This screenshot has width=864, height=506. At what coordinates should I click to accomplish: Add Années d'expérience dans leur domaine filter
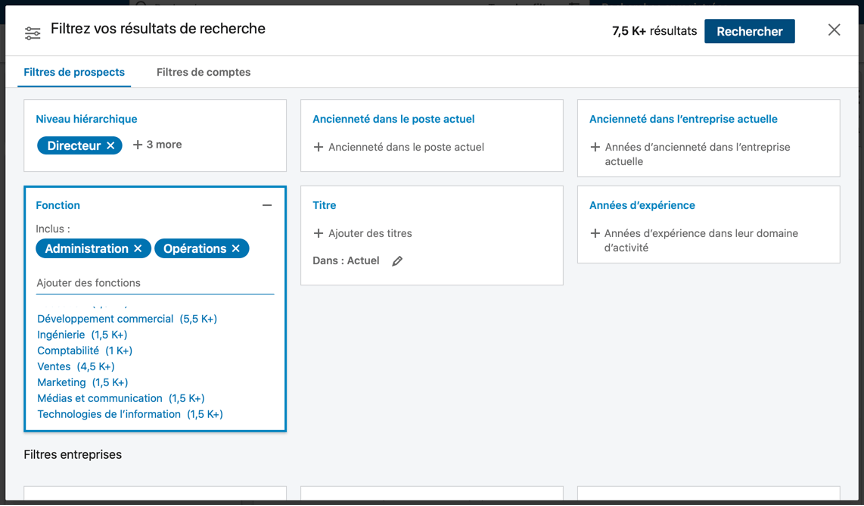tap(694, 240)
